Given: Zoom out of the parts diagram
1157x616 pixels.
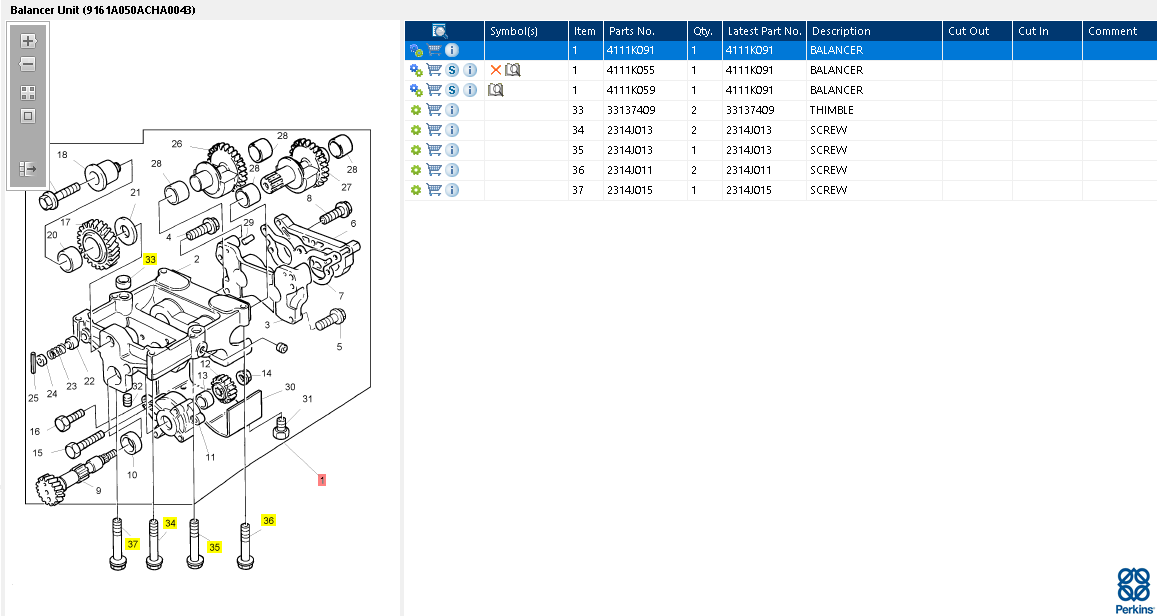Looking at the screenshot, I should (x=28, y=65).
